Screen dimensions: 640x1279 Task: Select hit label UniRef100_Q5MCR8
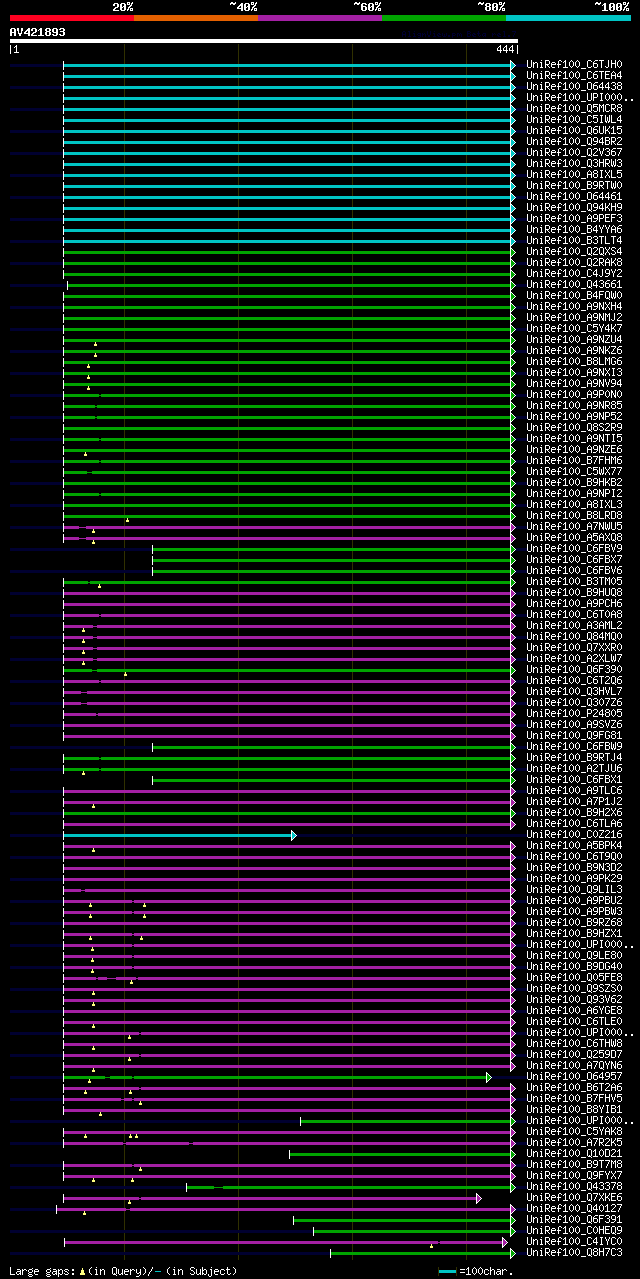tap(574, 108)
